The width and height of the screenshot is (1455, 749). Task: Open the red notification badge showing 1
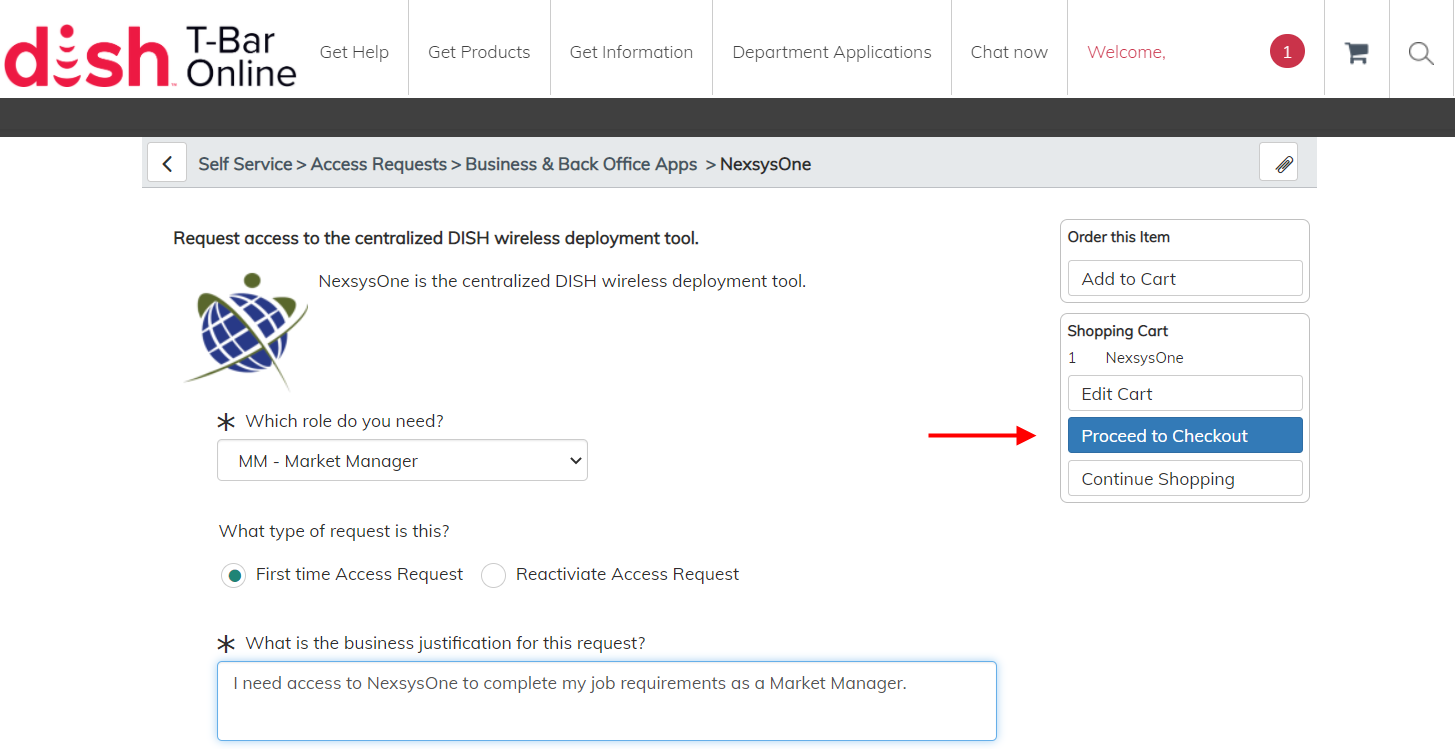coord(1287,52)
